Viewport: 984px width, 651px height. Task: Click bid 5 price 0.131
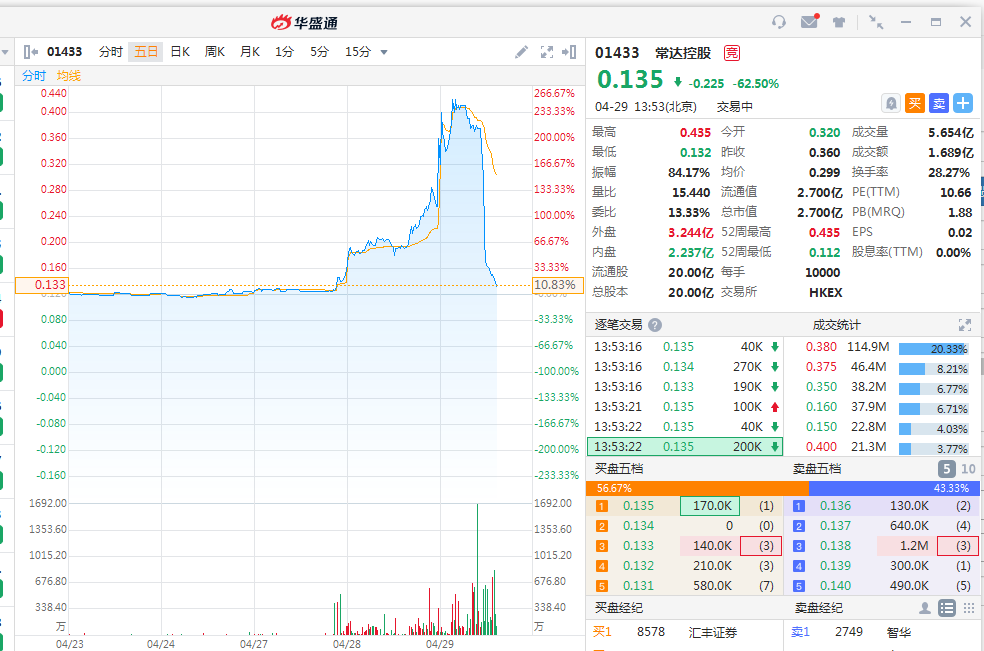click(638, 586)
